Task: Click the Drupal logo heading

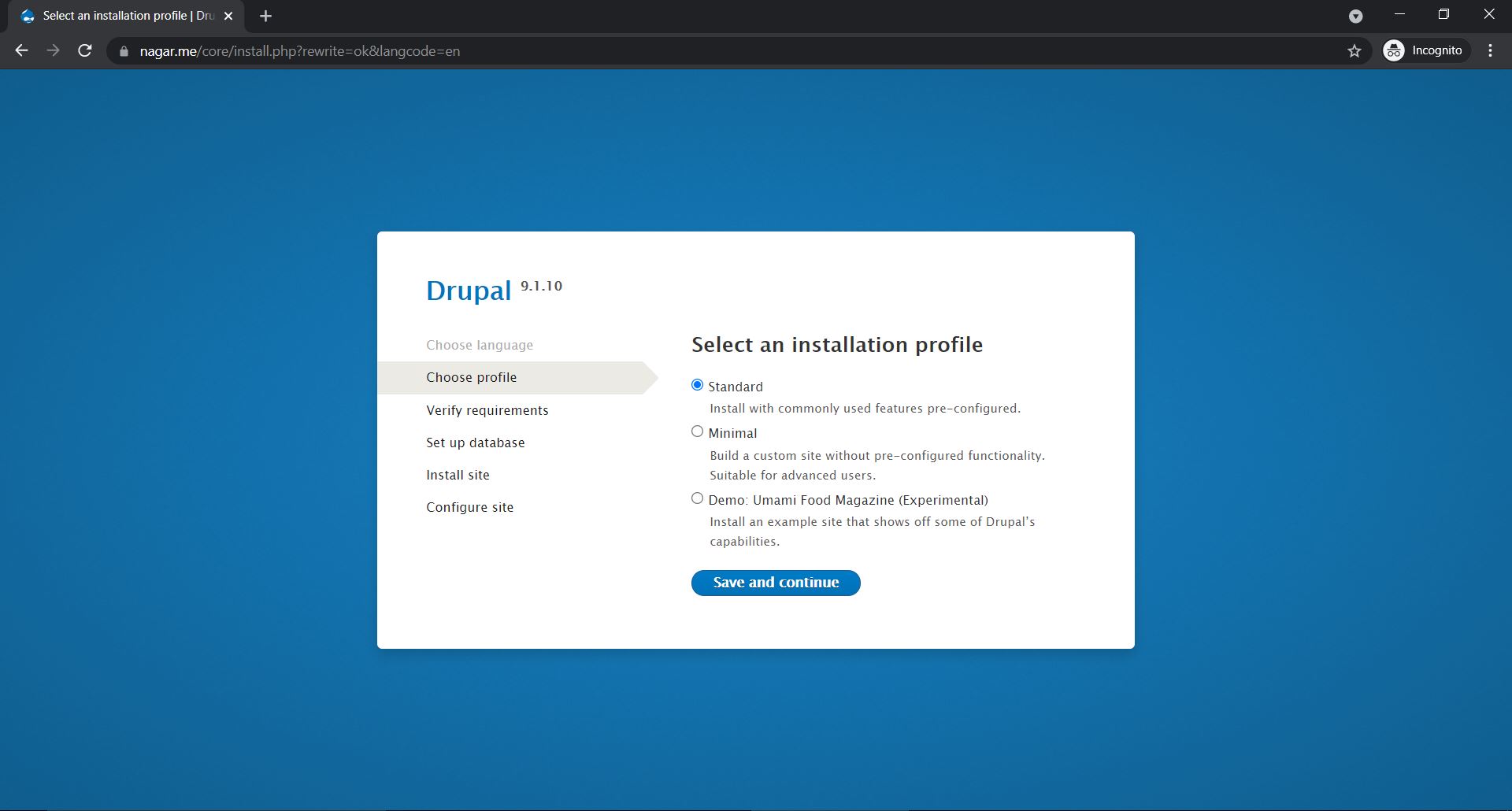Action: click(470, 290)
